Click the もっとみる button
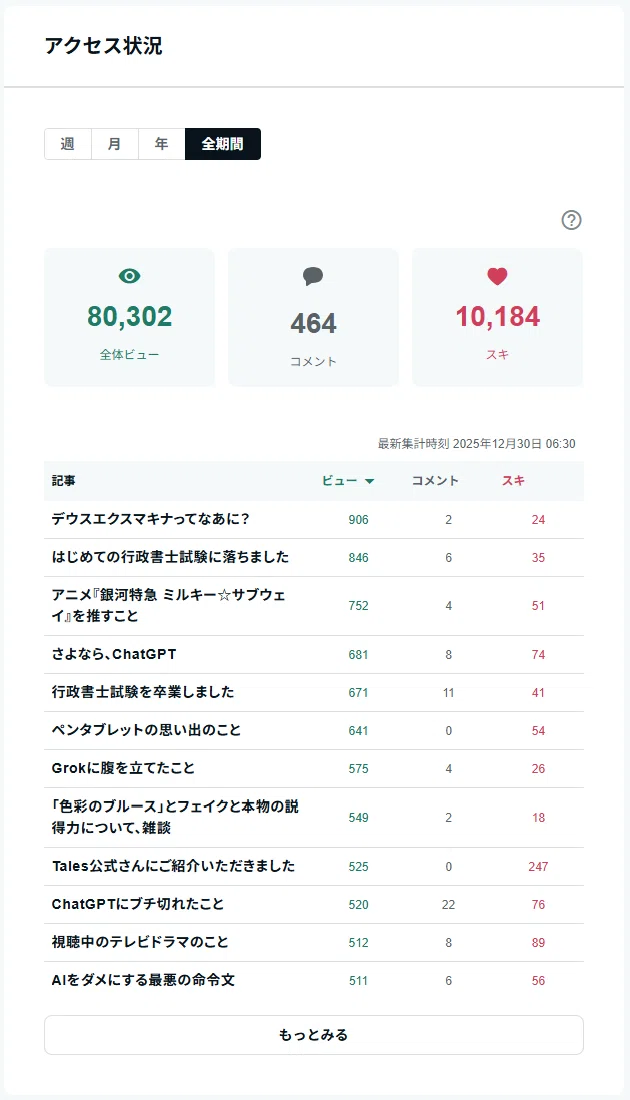The width and height of the screenshot is (630, 1100). (x=314, y=1035)
